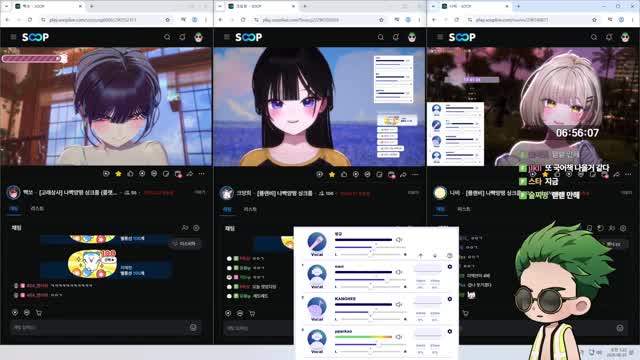Toggle mute on the top Vocal track
The width and height of the screenshot is (640, 360).
399,240
